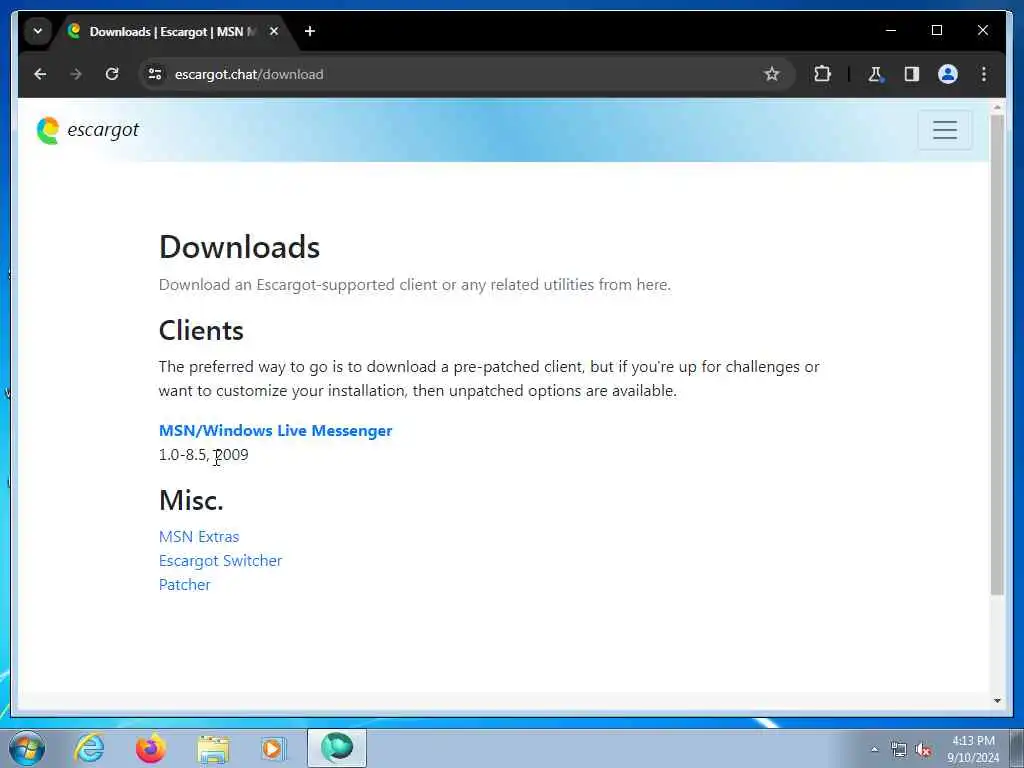The width and height of the screenshot is (1024, 768).
Task: Maximize the browser window
Action: 936,31
